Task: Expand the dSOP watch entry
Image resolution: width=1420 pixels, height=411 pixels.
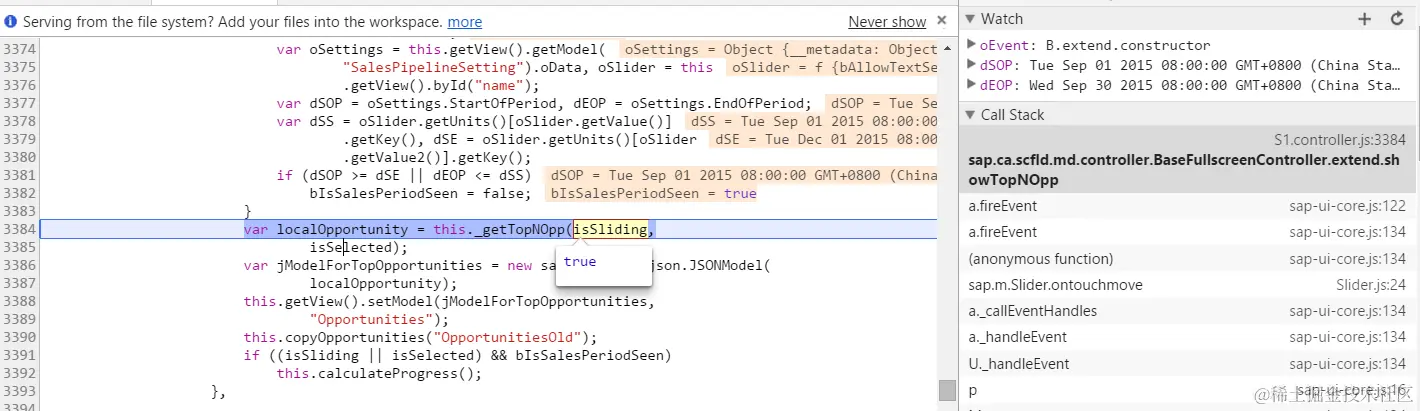Action: (972, 65)
